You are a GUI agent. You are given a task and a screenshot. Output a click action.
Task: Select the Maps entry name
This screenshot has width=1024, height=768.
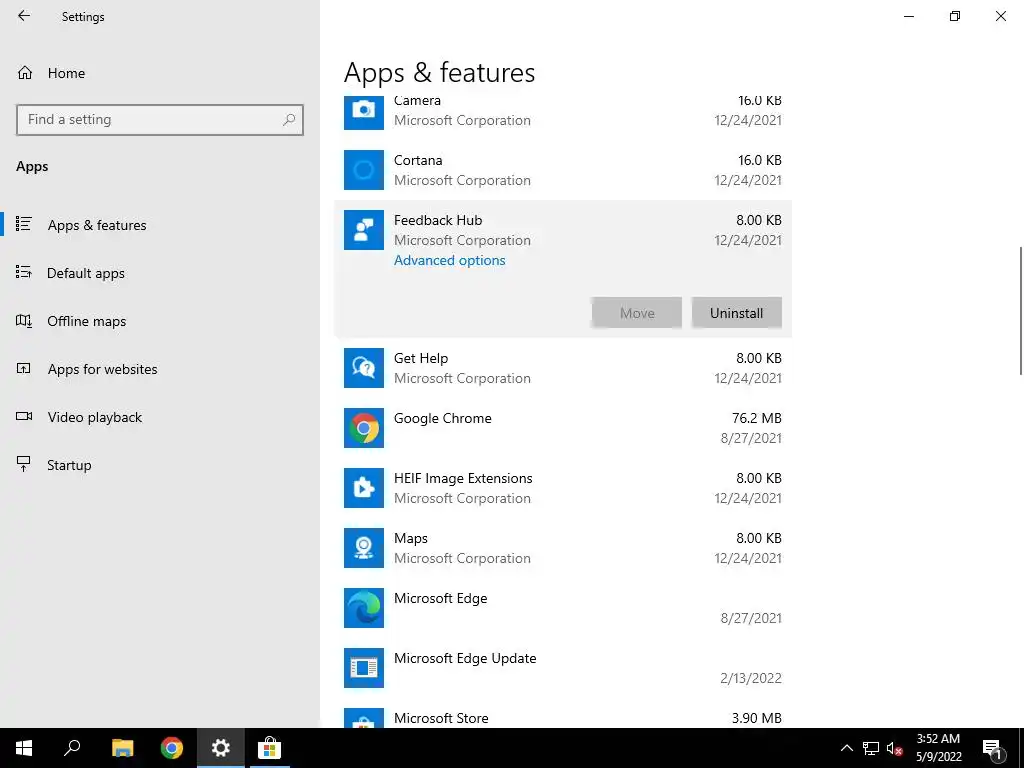tap(411, 539)
